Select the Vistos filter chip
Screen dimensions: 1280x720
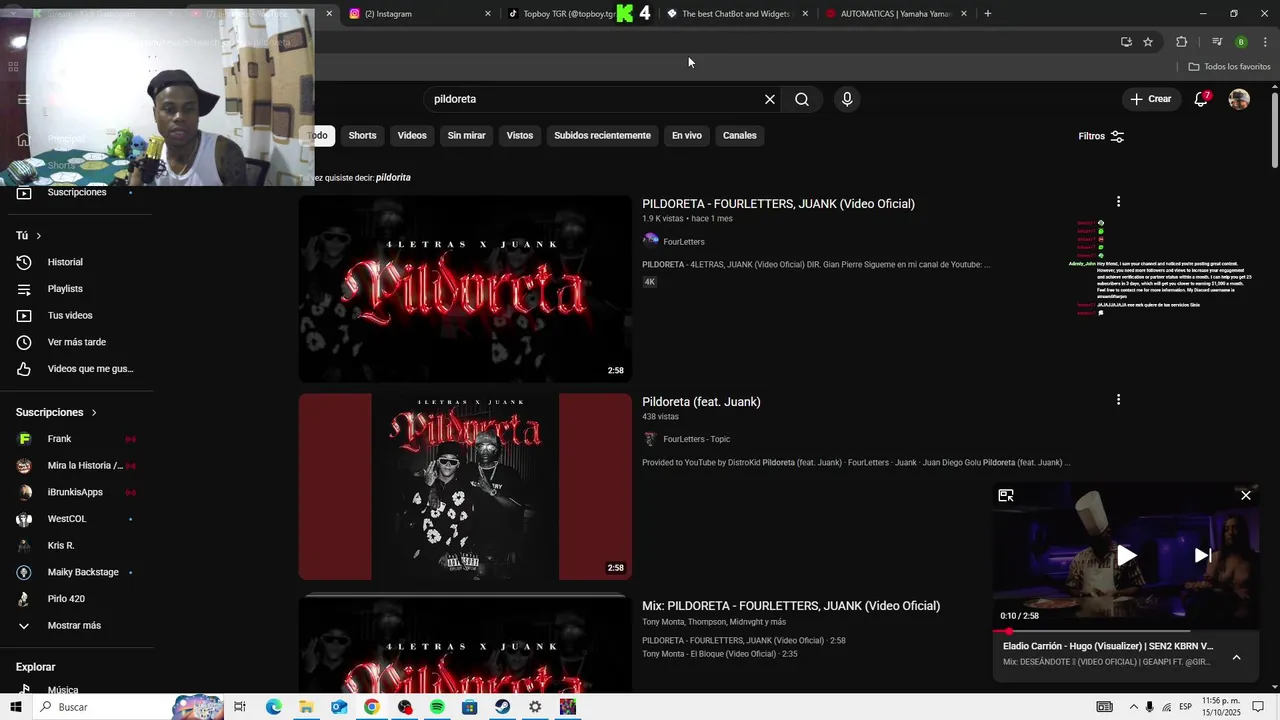pyautogui.click(x=520, y=136)
